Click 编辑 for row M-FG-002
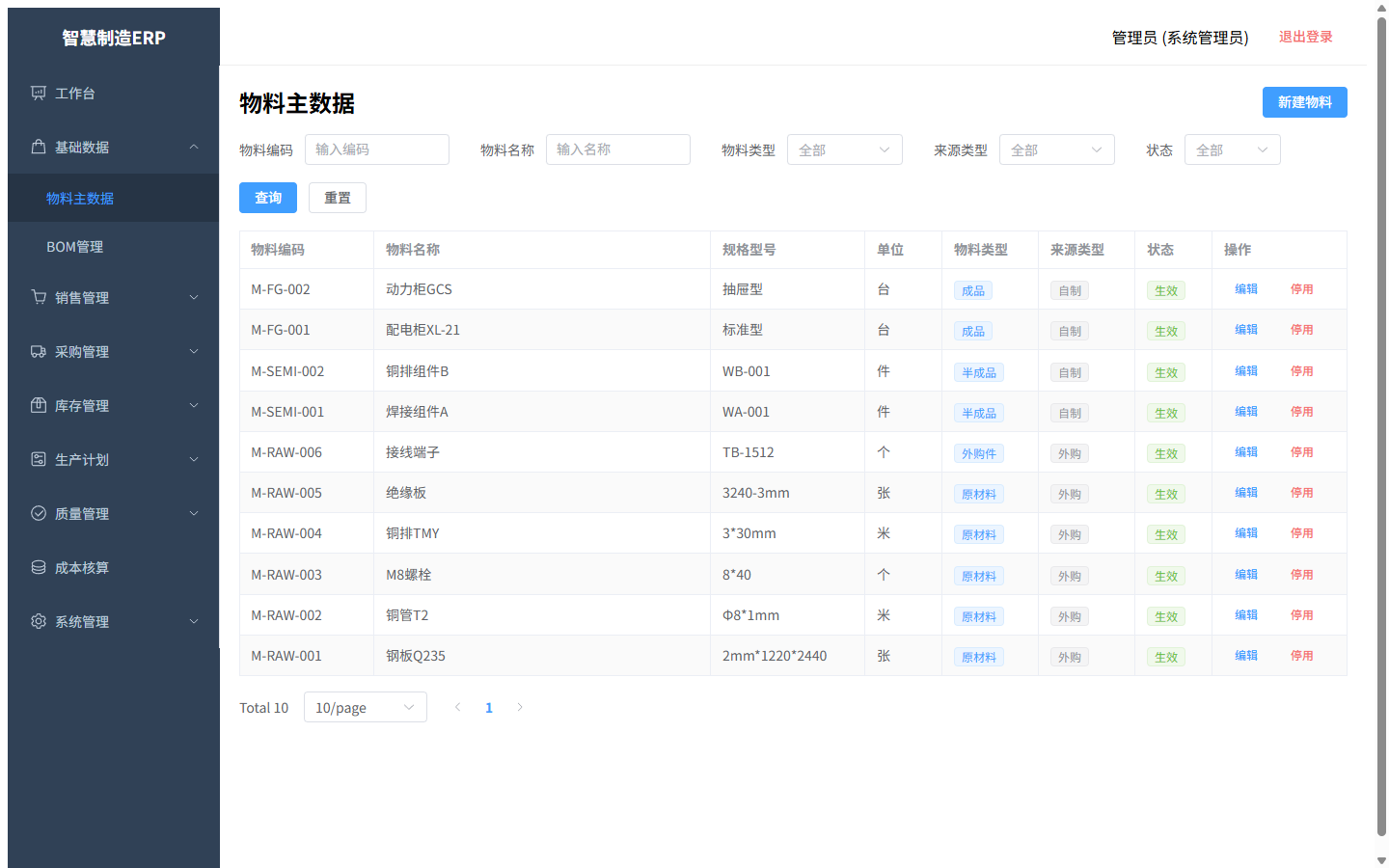Screen dimensions: 1389x868 pyautogui.click(x=1246, y=289)
